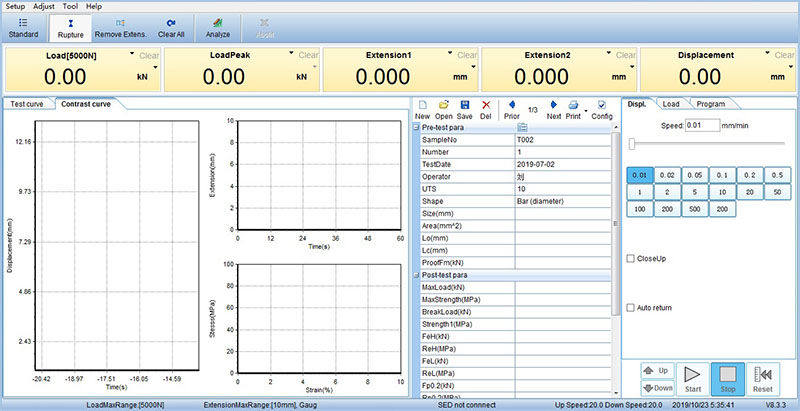Click the Standard toolbar icon

coord(23,27)
